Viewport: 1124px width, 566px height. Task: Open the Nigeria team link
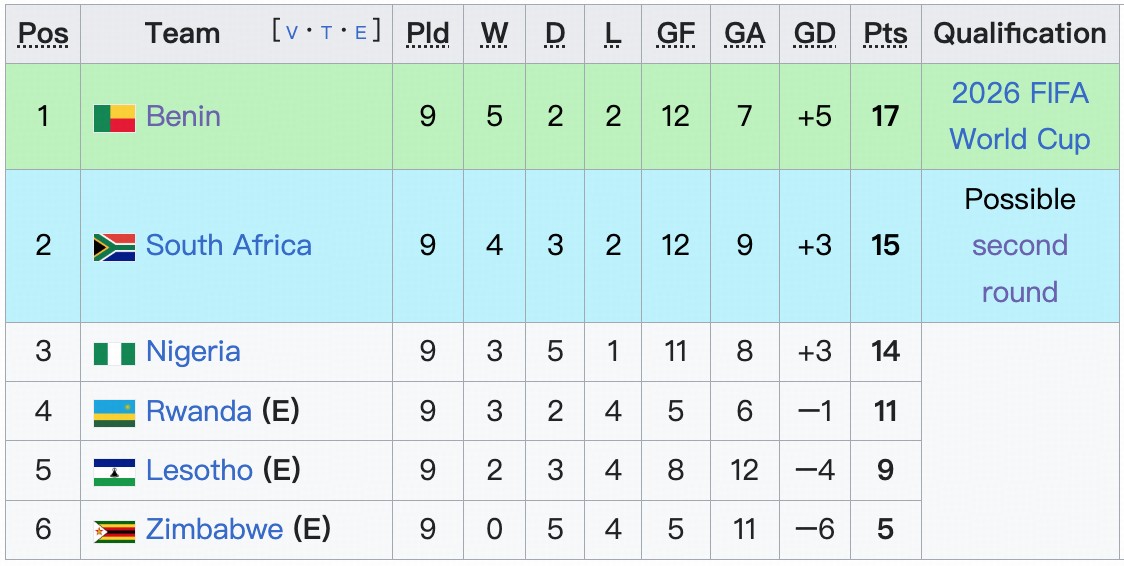(x=193, y=351)
